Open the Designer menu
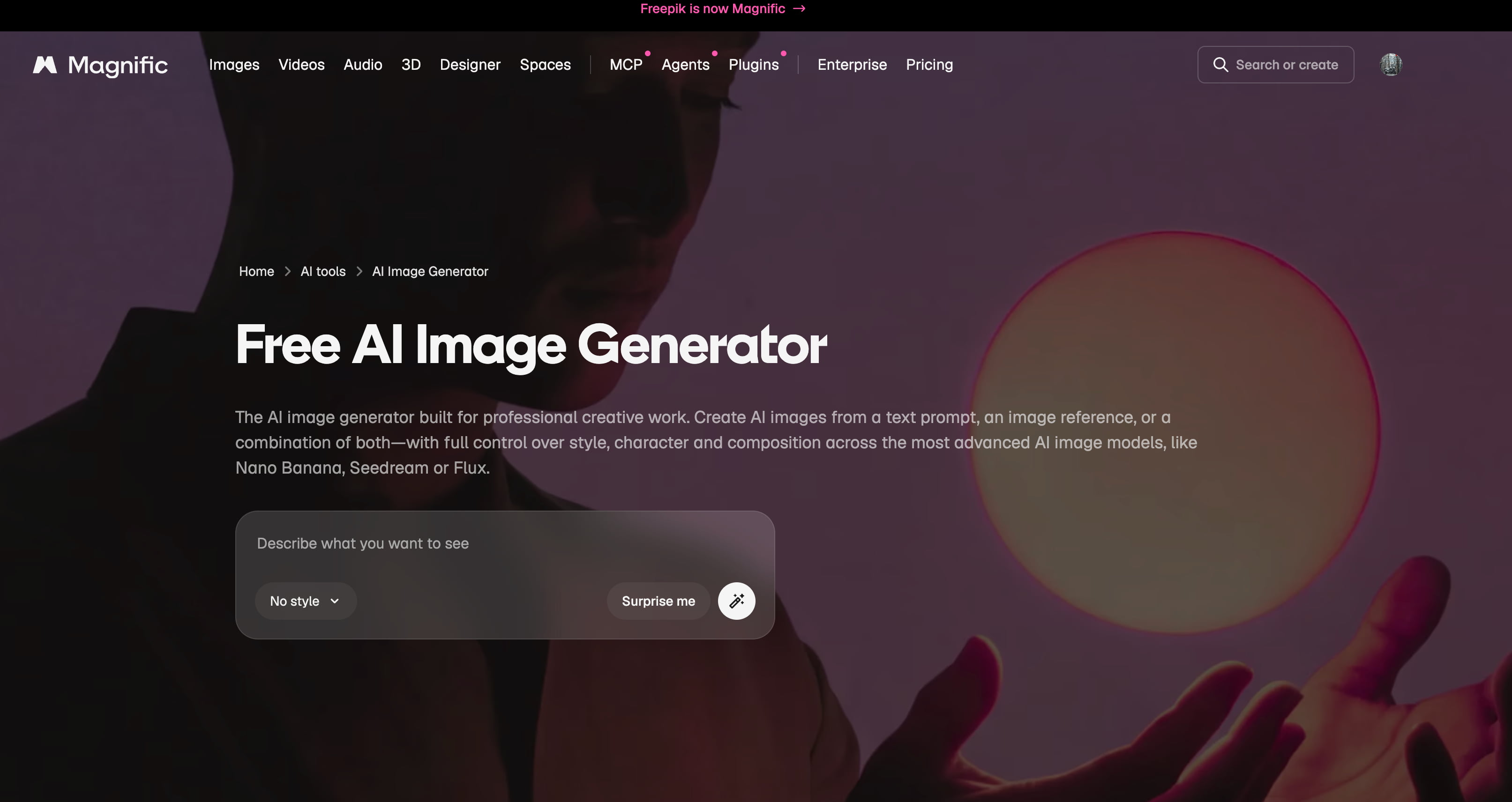Image resolution: width=1512 pixels, height=802 pixels. coord(470,65)
